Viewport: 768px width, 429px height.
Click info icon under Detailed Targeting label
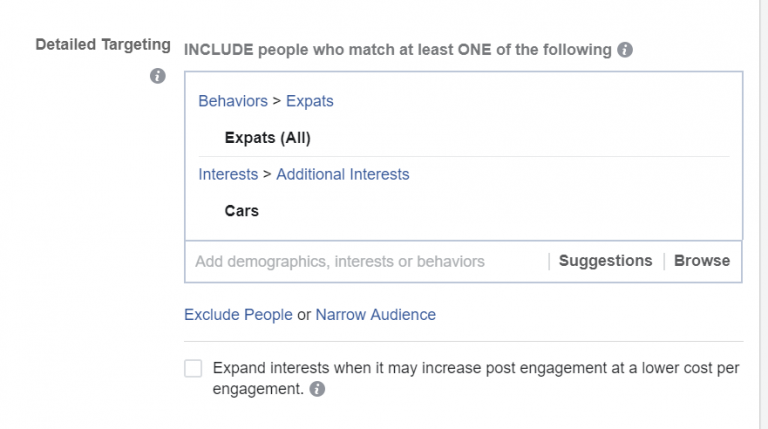(157, 76)
